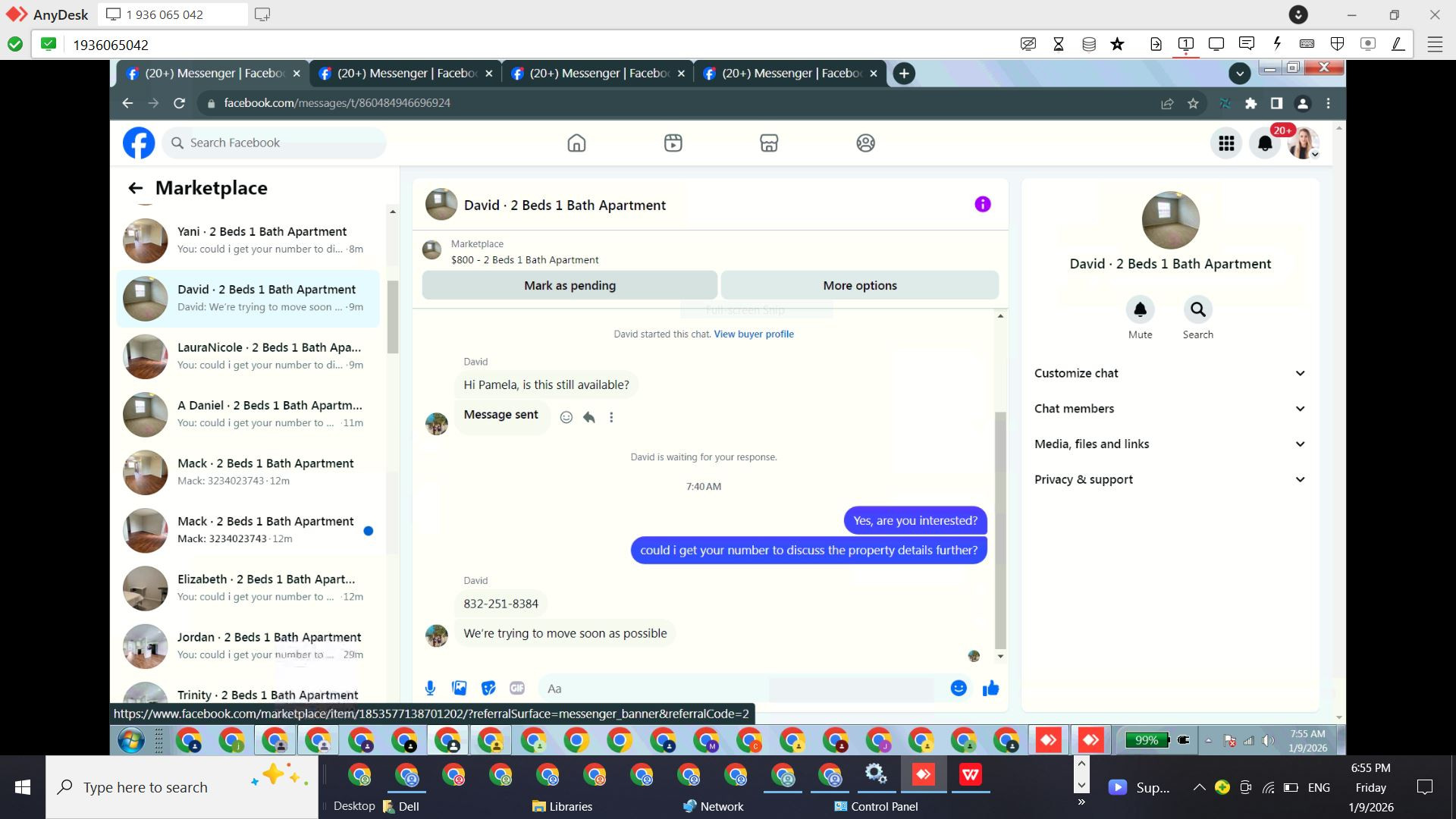The image size is (1456, 819).
Task: Open the Facebook apps grid menu
Action: [x=1226, y=143]
